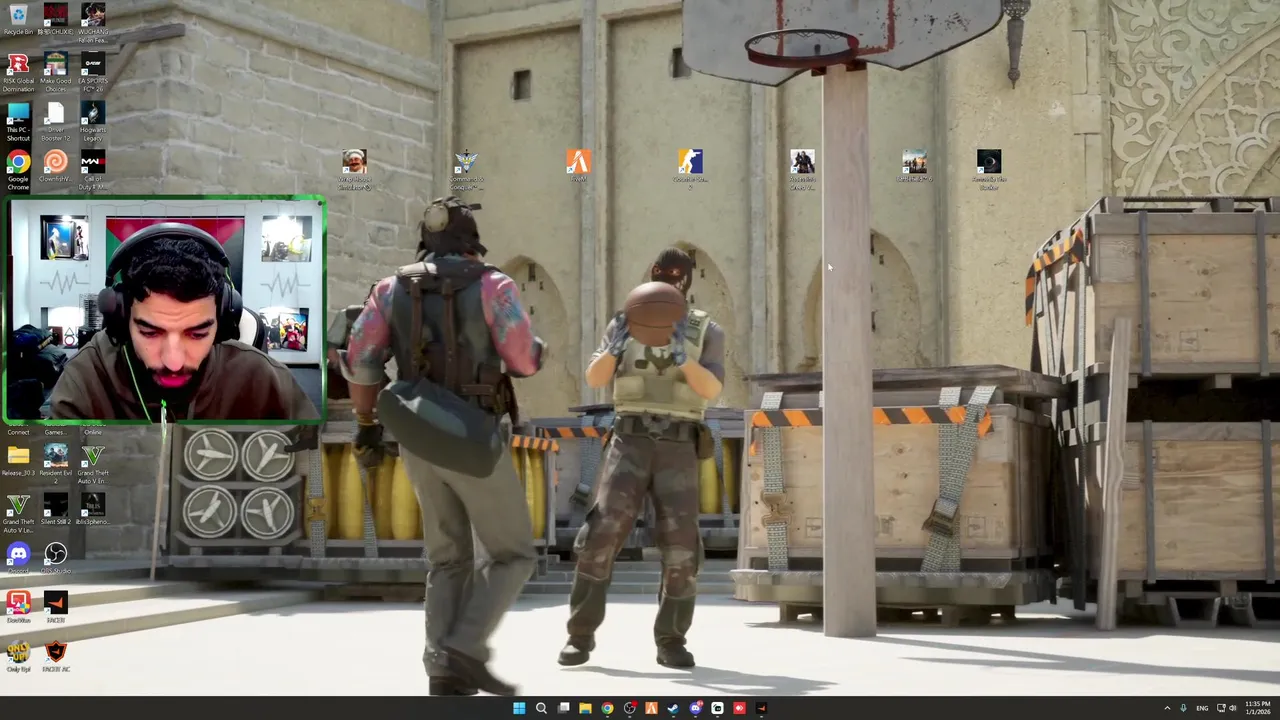Open Hogwarts Legacy desktop shortcut
This screenshot has width=1280, height=720.
click(x=92, y=121)
